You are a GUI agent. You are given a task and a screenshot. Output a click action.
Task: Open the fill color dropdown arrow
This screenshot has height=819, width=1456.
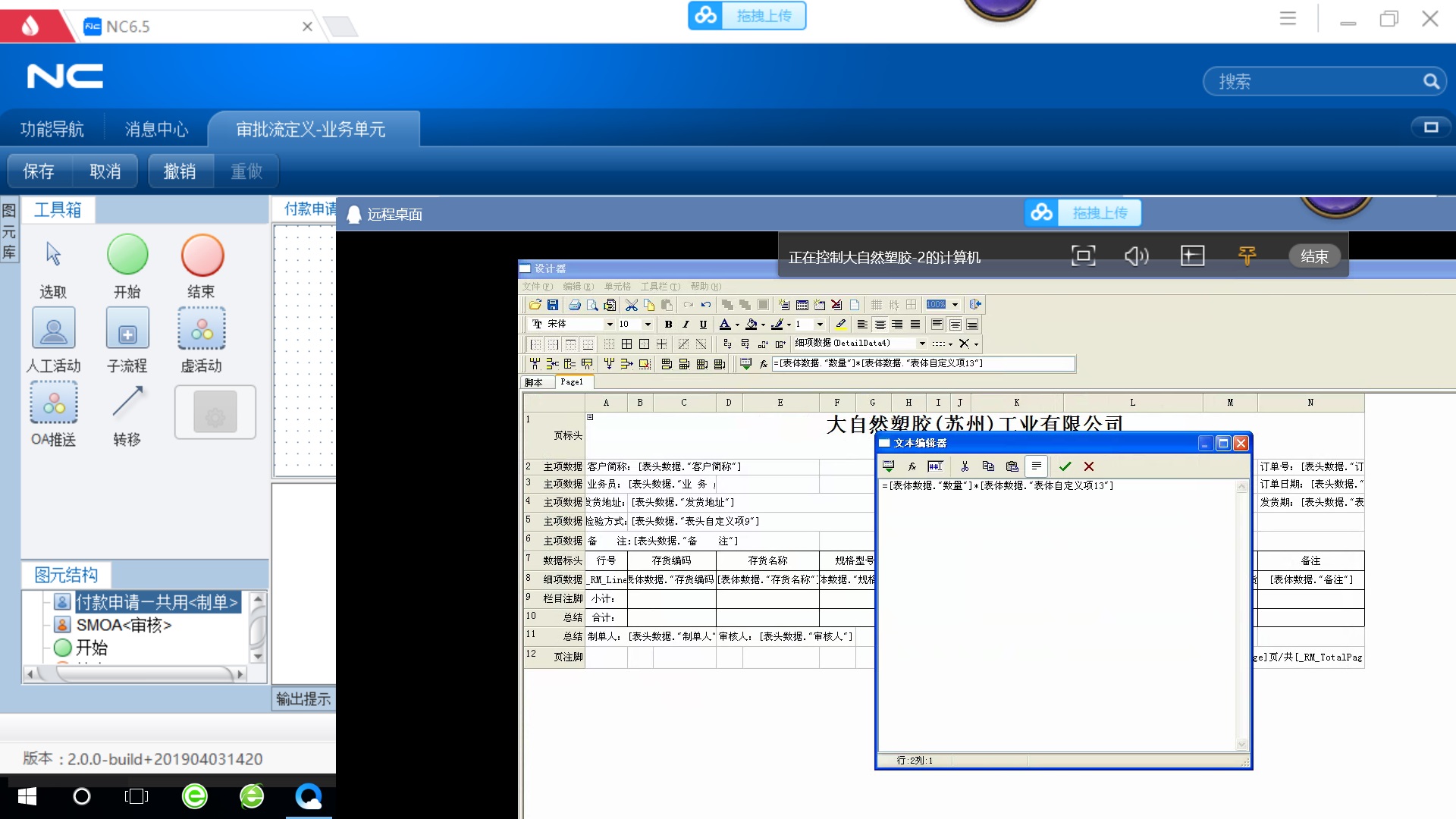763,325
